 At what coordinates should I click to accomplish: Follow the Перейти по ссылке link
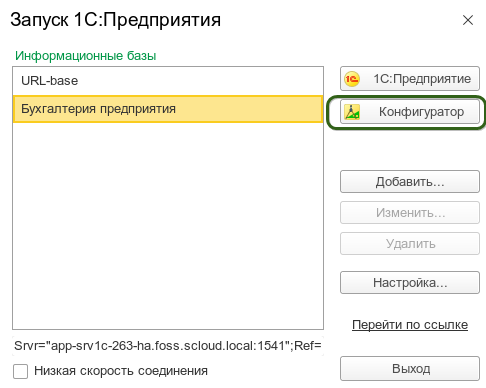tap(410, 325)
